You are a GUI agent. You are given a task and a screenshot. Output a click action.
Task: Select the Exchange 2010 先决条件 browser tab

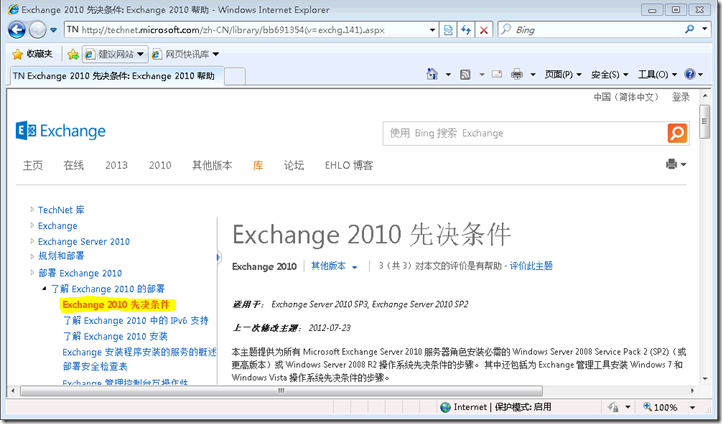point(117,76)
